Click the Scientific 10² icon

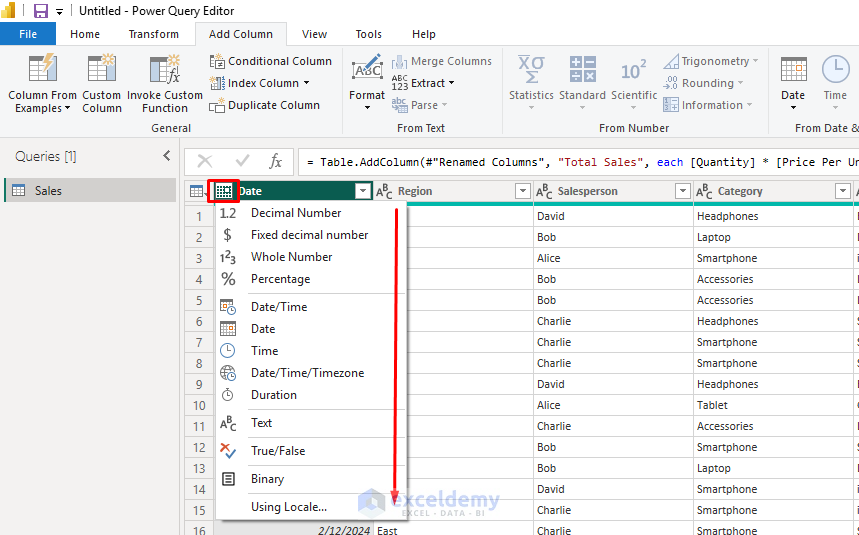click(x=634, y=71)
